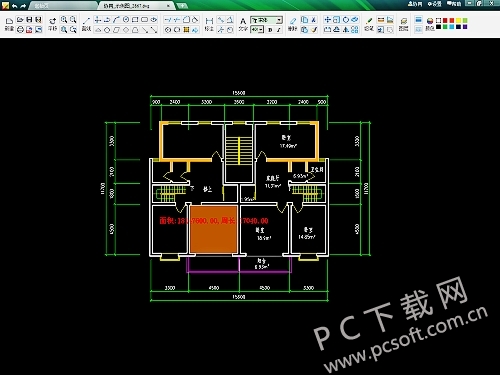Switch to the first inactive tab
The width and height of the screenshot is (500, 375).
(x=63, y=6)
